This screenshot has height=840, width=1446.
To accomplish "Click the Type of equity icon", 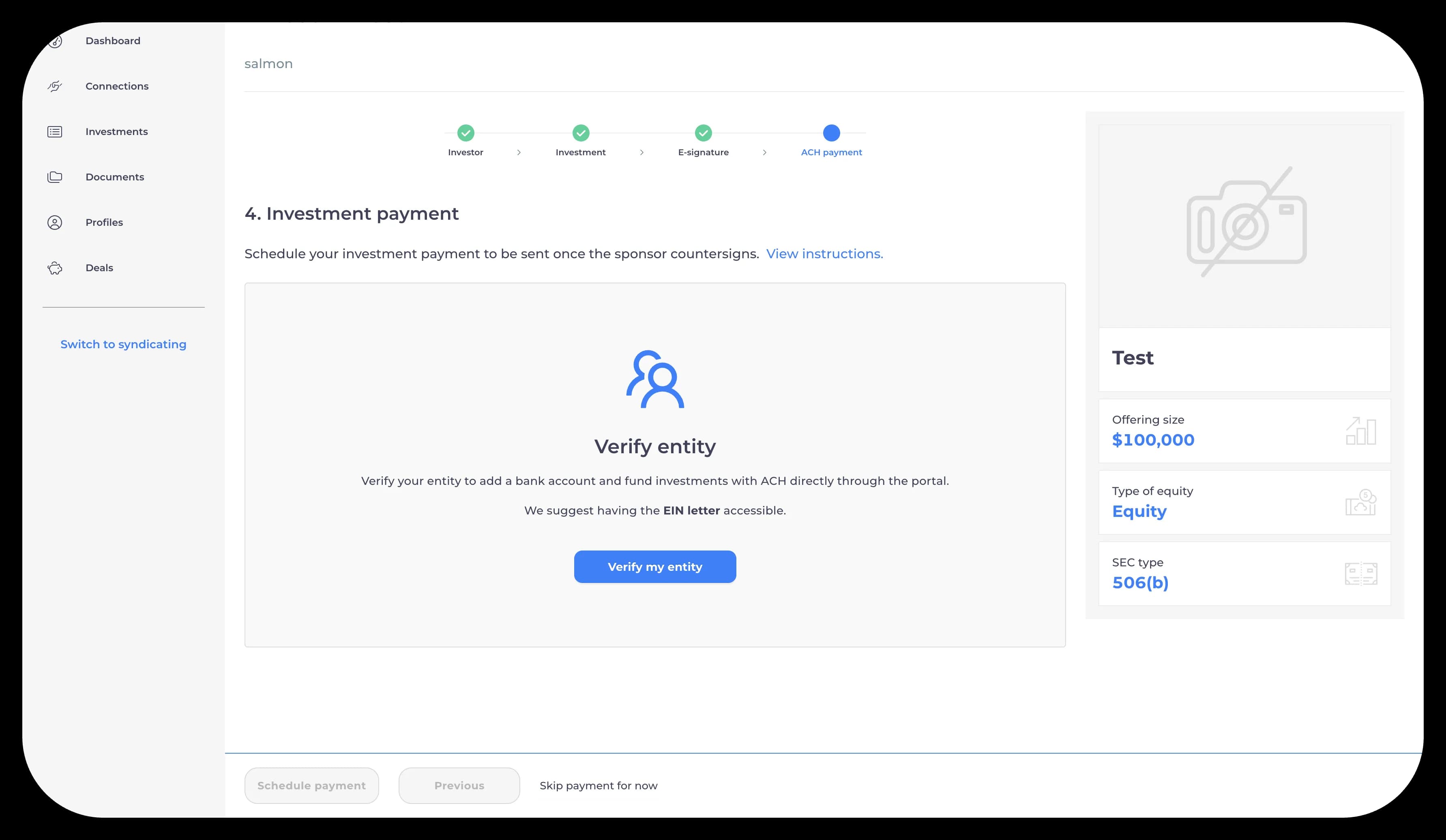I will pyautogui.click(x=1360, y=503).
